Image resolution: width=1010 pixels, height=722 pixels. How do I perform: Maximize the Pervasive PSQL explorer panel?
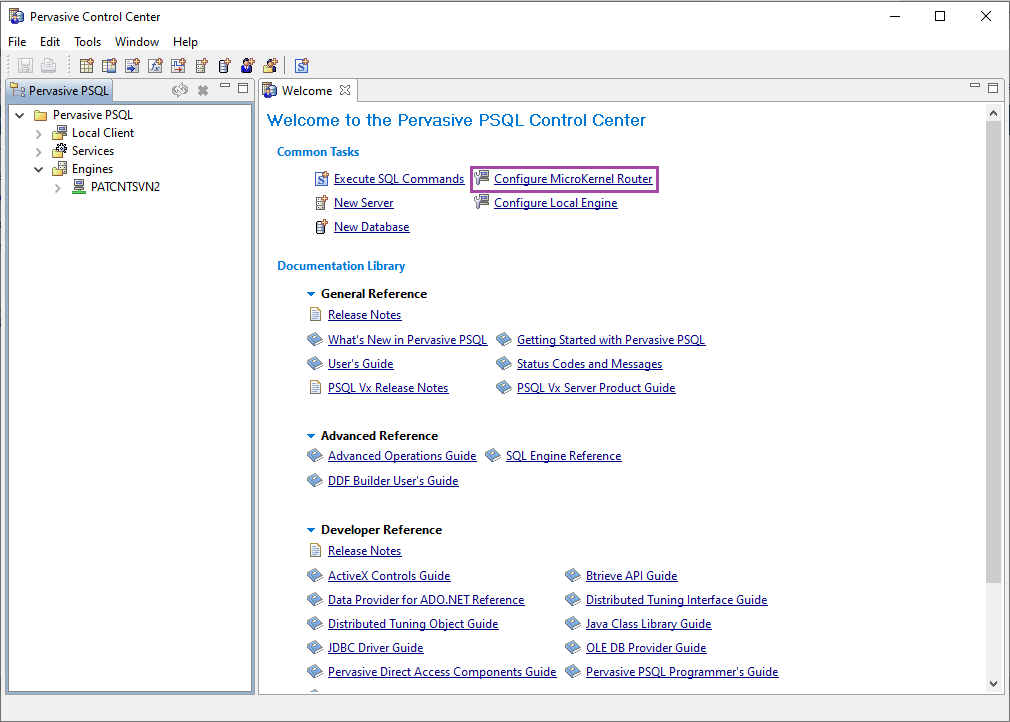tap(243, 88)
